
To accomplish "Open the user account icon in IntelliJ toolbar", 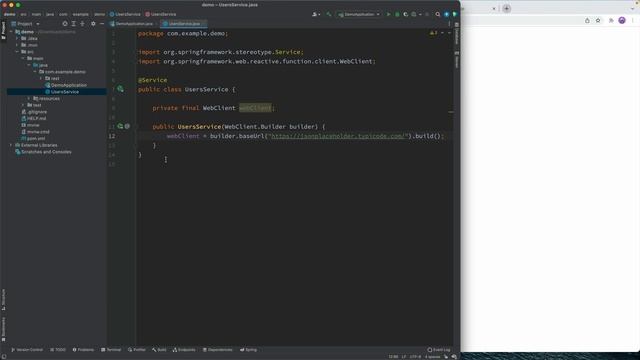I will 315,14.
